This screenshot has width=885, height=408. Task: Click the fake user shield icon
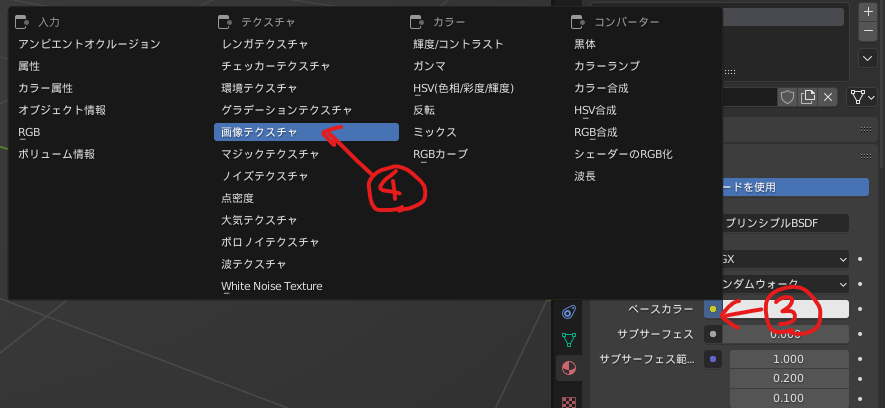point(787,97)
